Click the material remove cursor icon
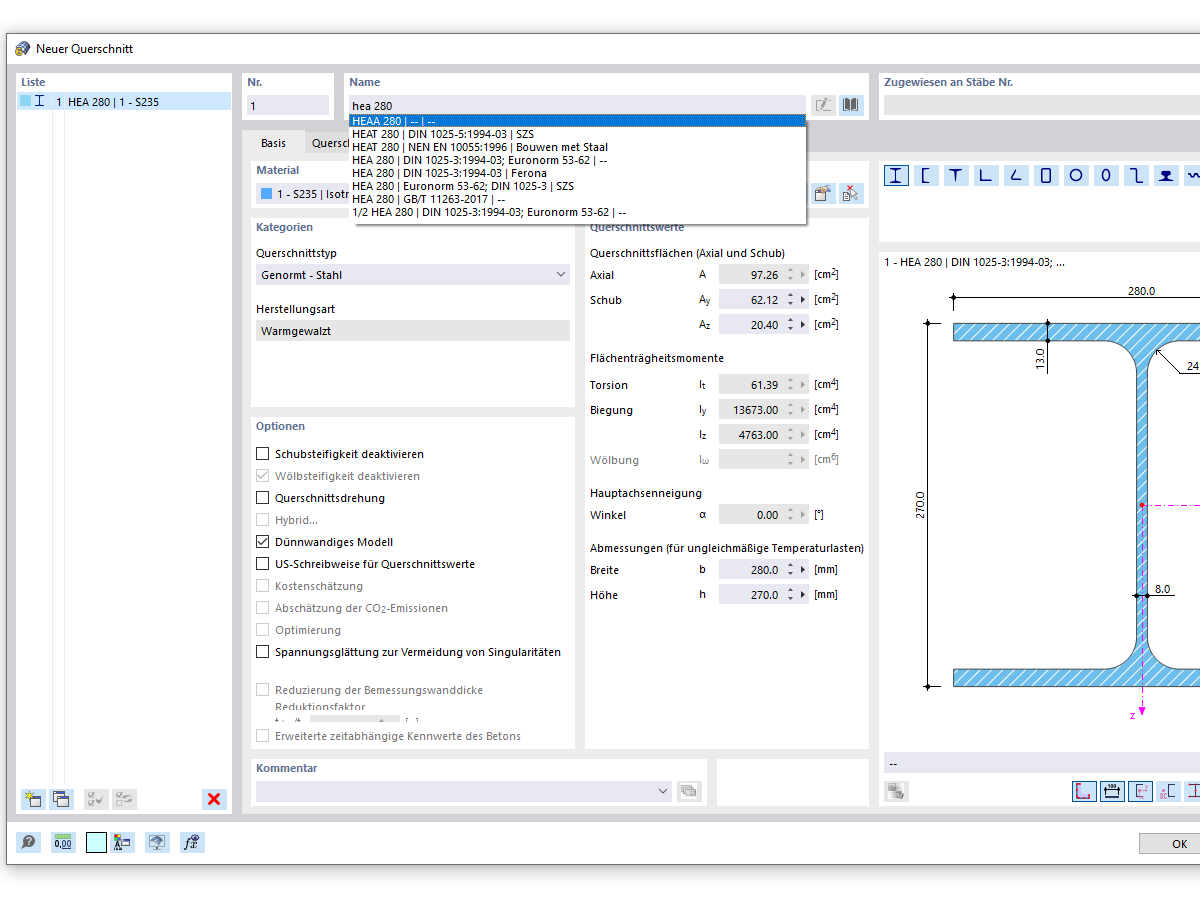The height and width of the screenshot is (900, 1200). pos(850,194)
